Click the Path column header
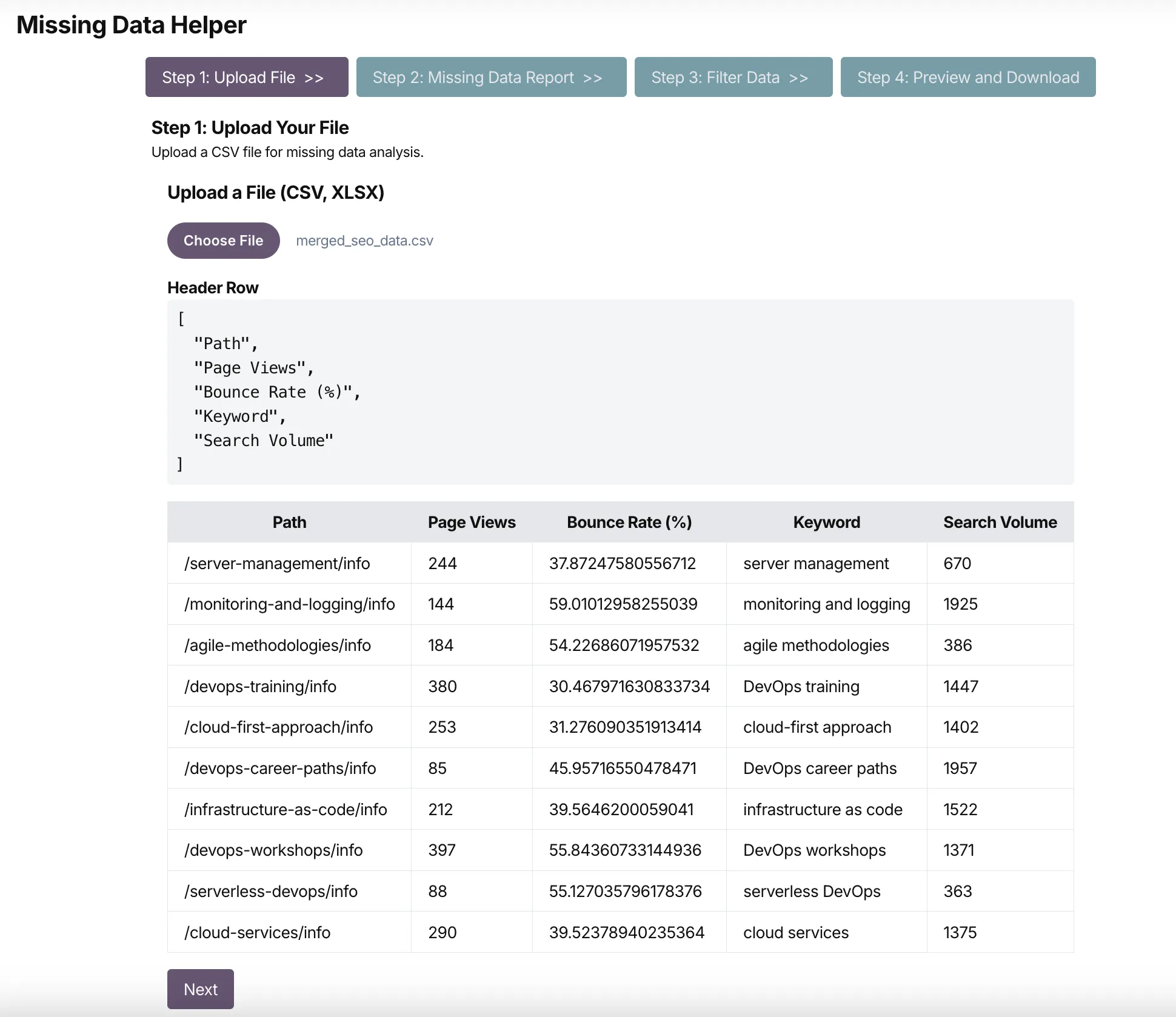 [x=289, y=522]
